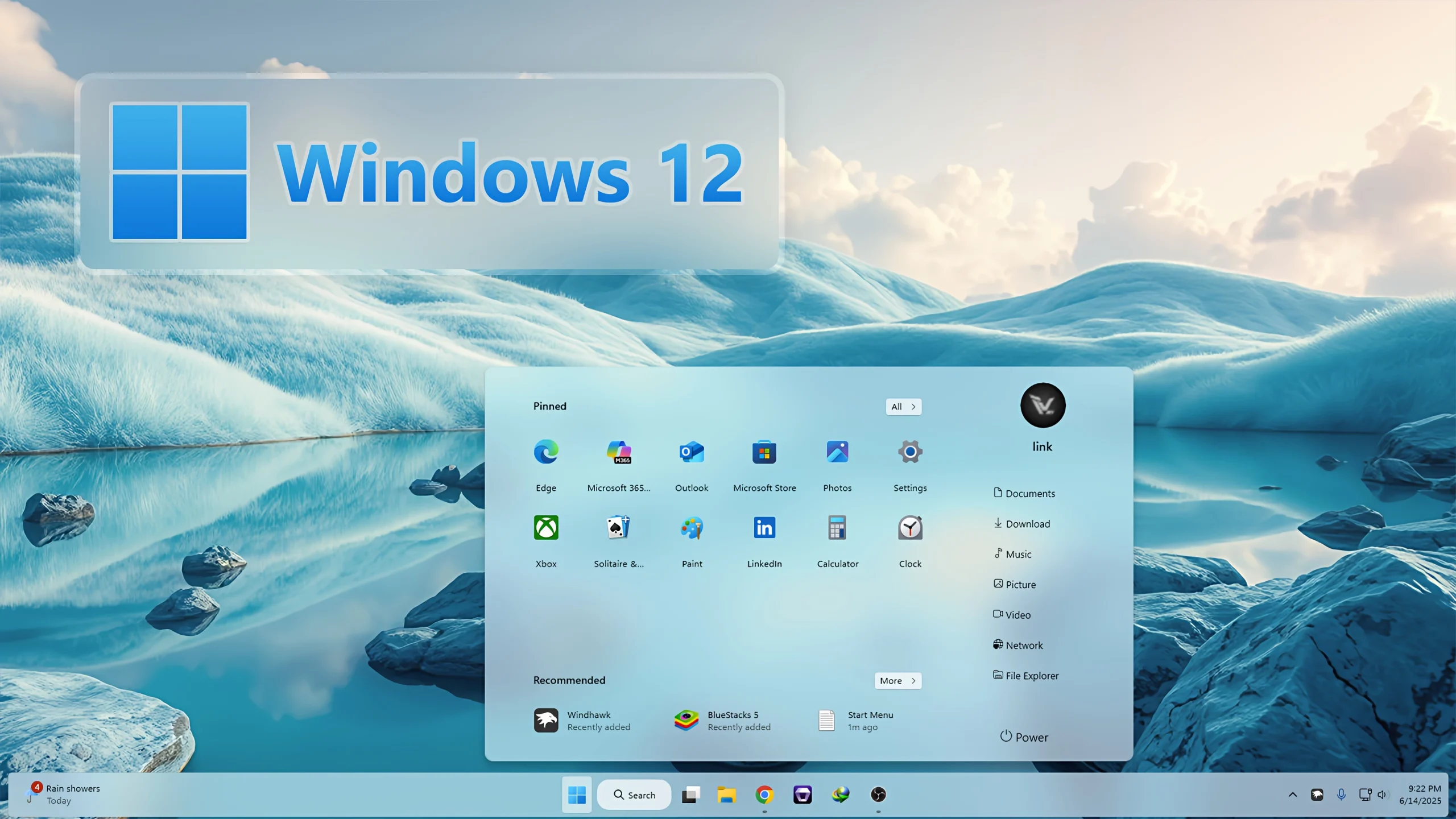This screenshot has height=819, width=1456.
Task: Launch the Photos app
Action: click(x=837, y=464)
